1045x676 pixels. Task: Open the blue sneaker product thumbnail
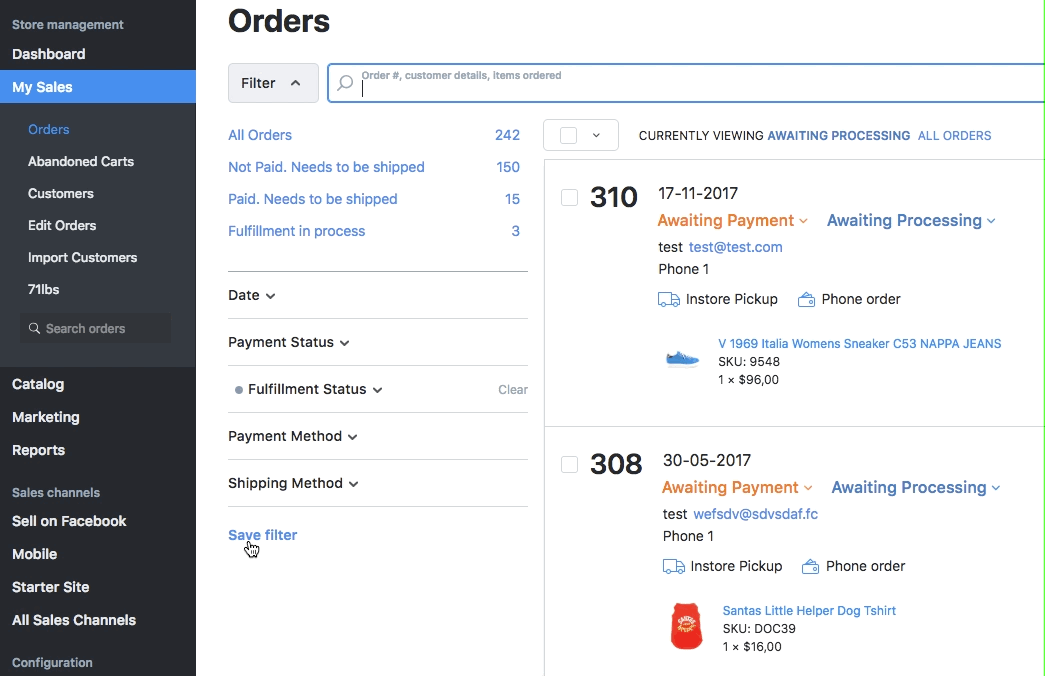682,358
